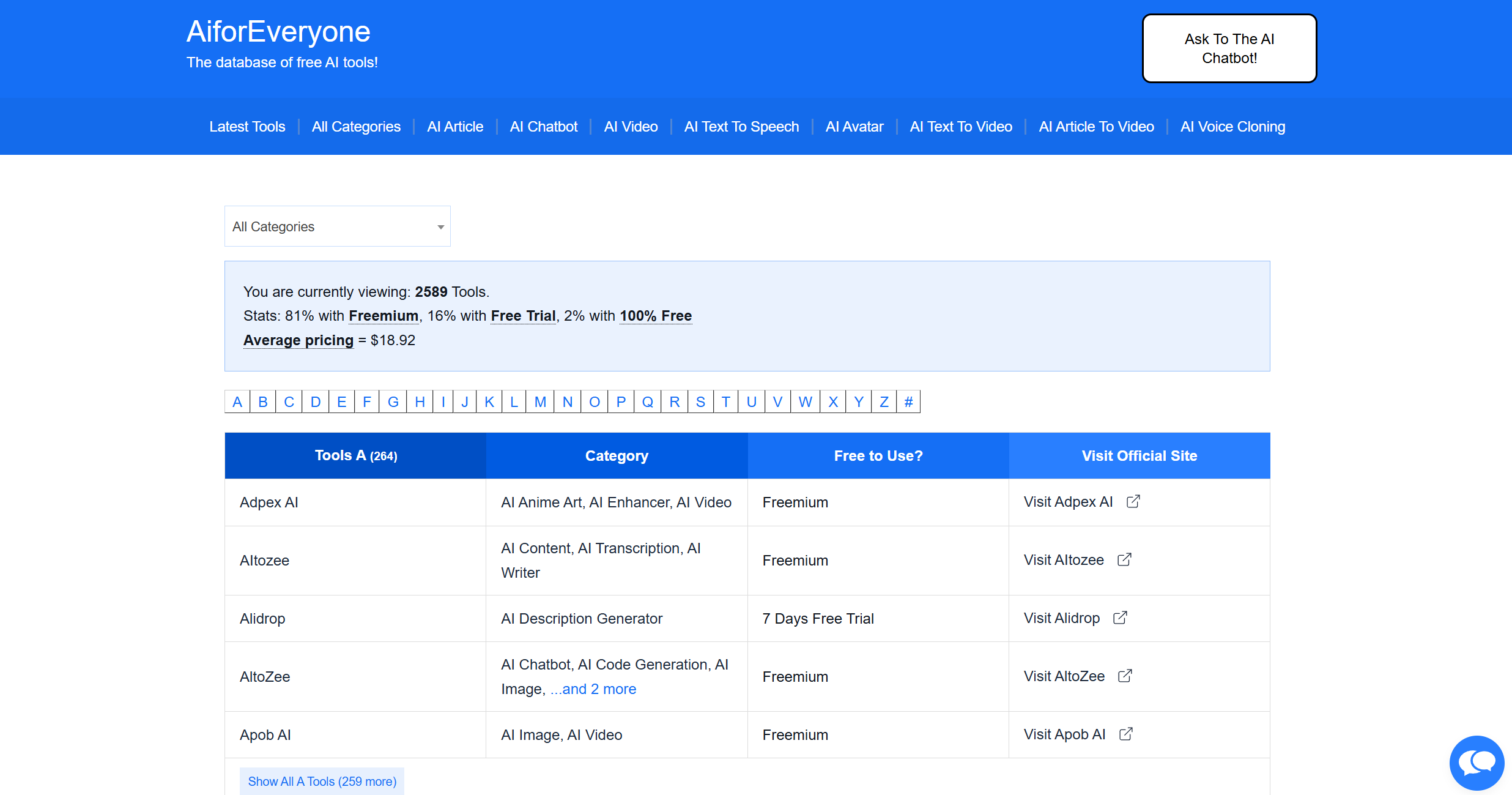Click the Free Trial stats link
The height and width of the screenshot is (795, 1512).
pyautogui.click(x=523, y=316)
